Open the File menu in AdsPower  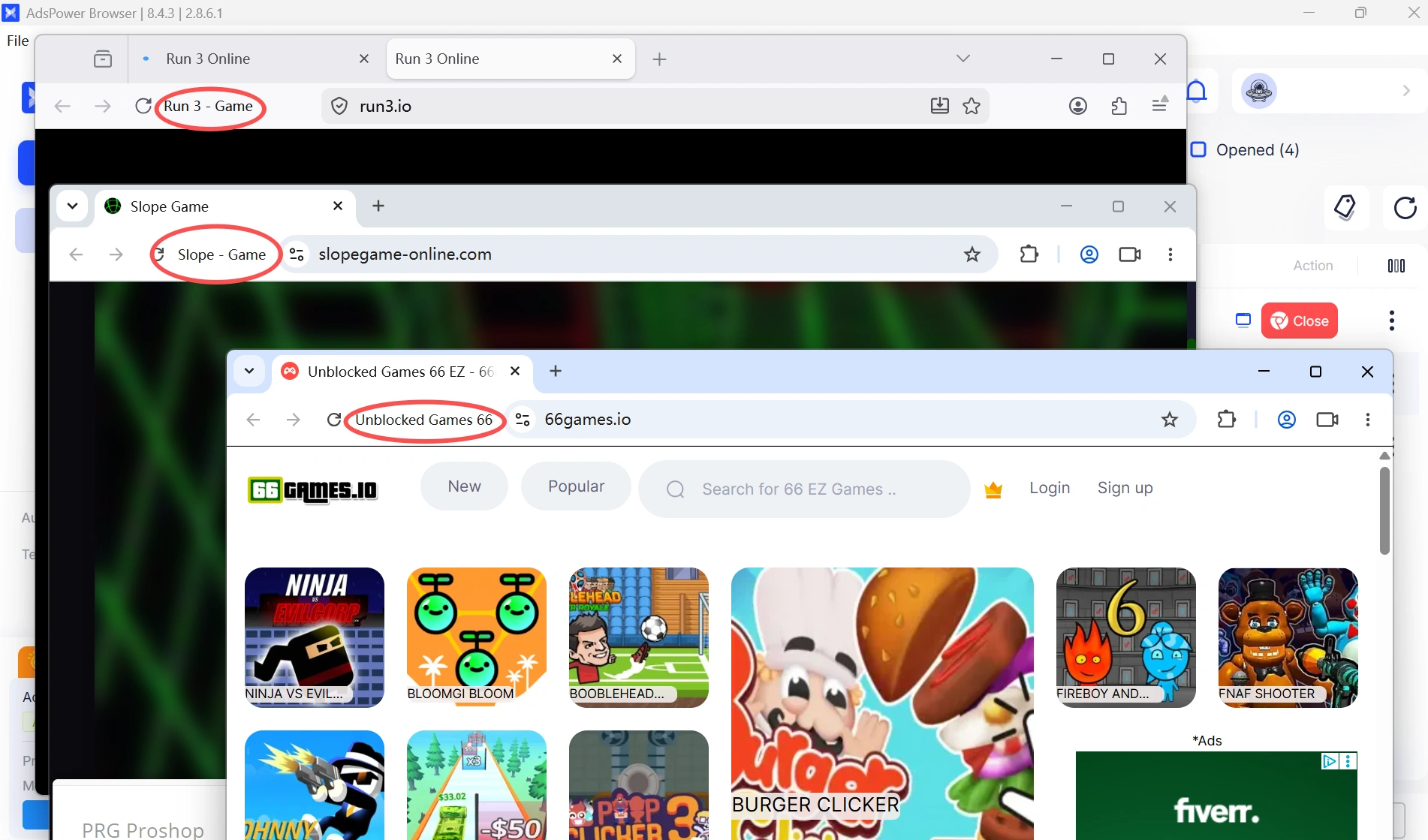tap(18, 41)
